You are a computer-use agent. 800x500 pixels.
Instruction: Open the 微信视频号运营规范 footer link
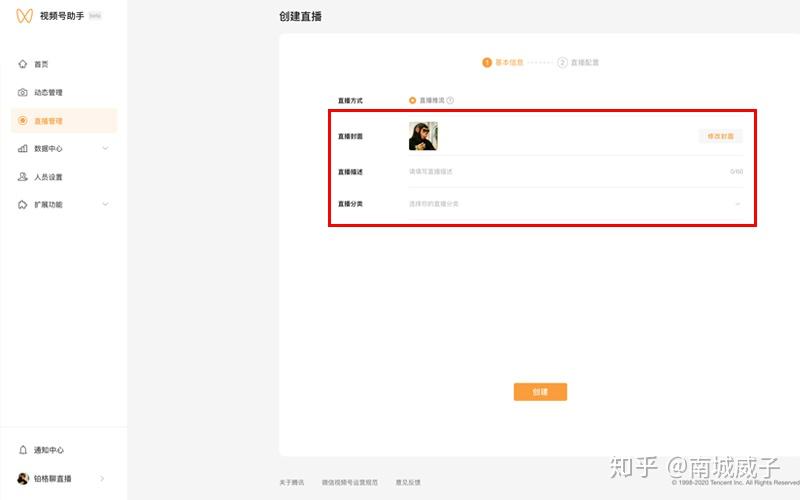349,482
